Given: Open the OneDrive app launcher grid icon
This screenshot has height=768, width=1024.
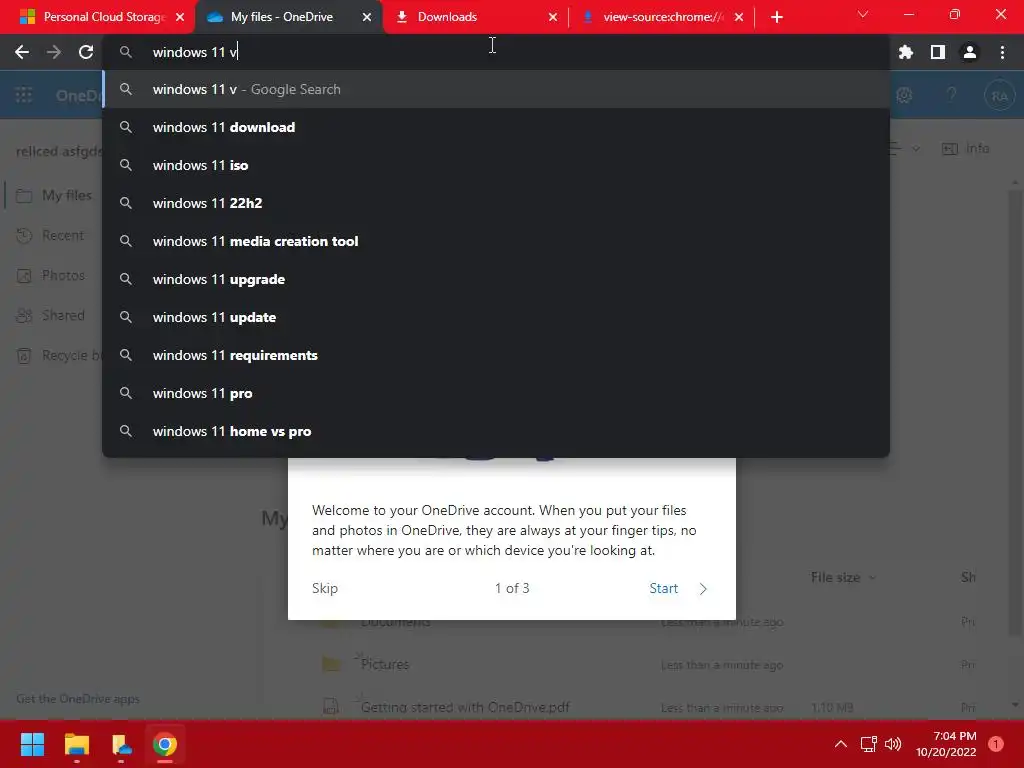Looking at the screenshot, I should pos(24,95).
